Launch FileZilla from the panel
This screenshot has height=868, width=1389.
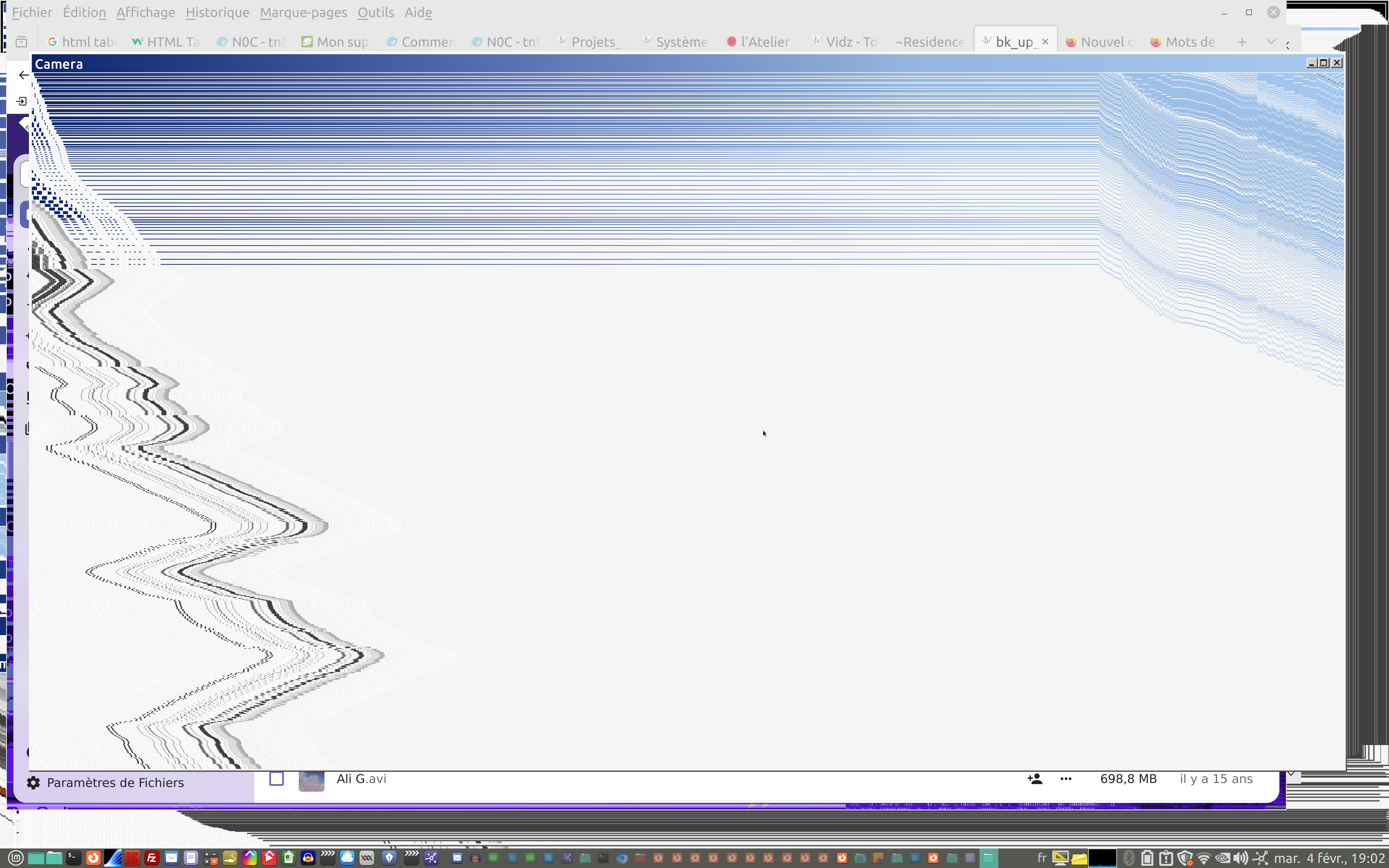pyautogui.click(x=152, y=858)
